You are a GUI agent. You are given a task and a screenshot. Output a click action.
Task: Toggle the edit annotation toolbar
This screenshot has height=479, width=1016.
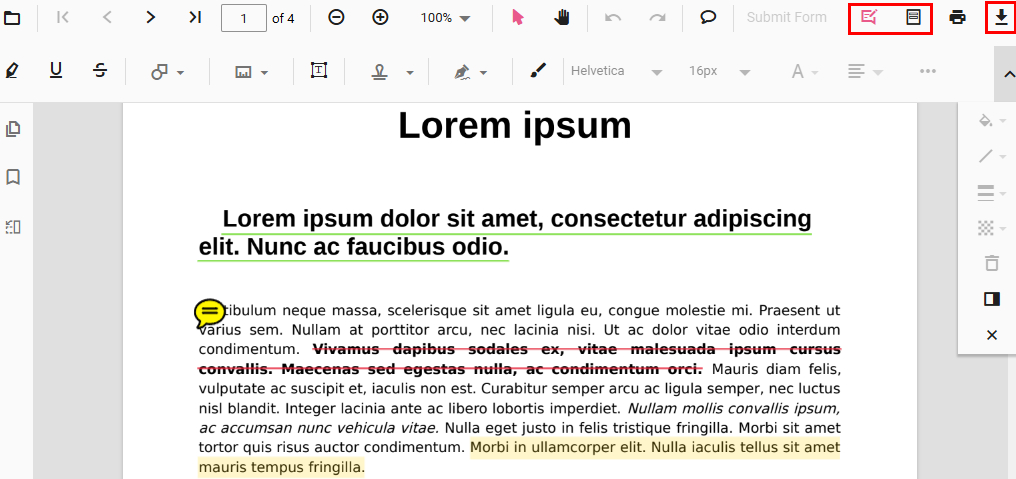point(869,18)
